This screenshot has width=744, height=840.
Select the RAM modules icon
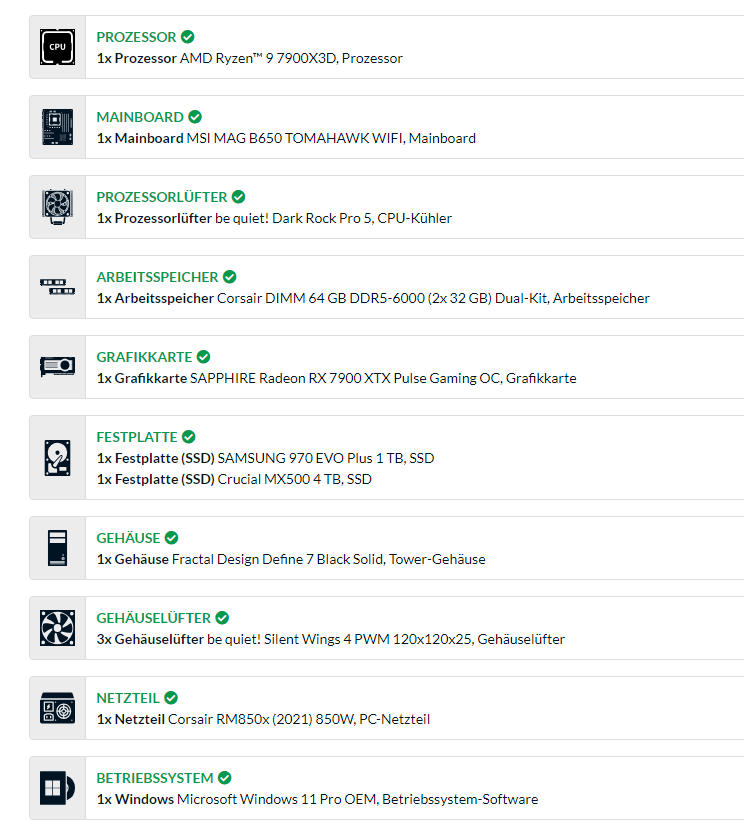(57, 287)
